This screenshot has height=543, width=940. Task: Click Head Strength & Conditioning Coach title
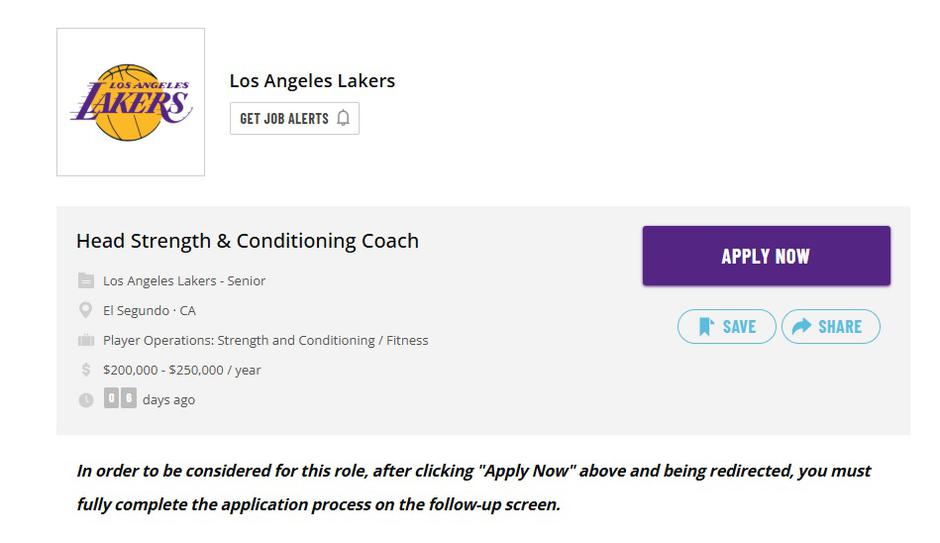click(247, 241)
